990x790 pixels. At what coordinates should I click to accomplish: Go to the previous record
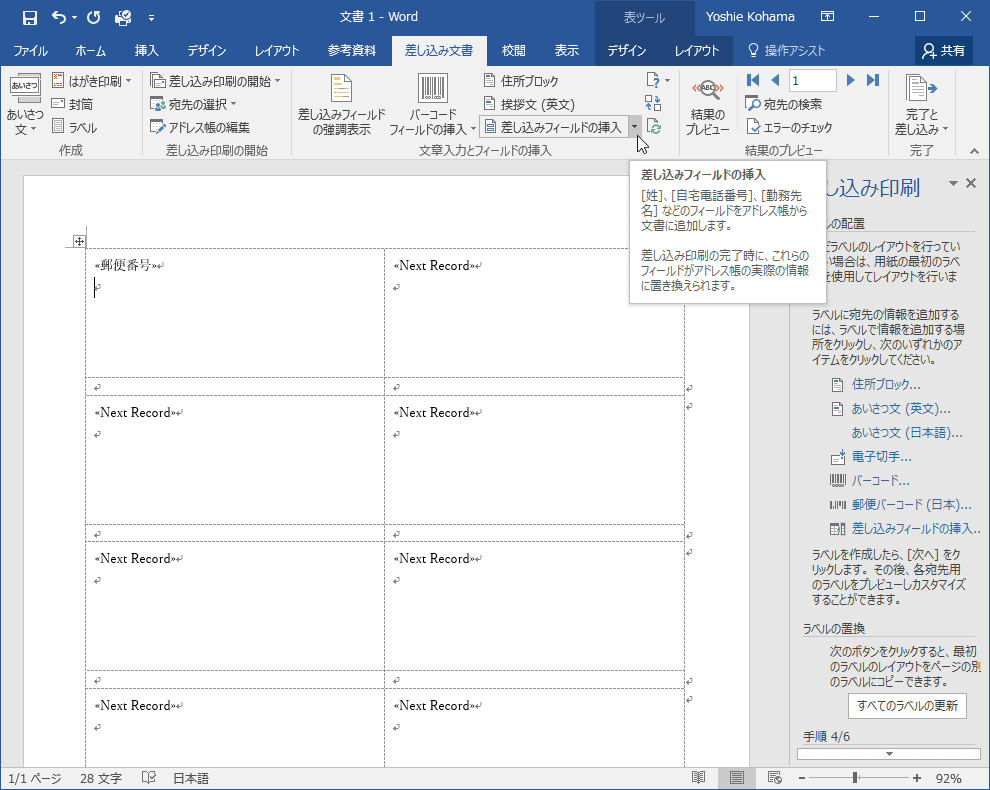point(775,80)
